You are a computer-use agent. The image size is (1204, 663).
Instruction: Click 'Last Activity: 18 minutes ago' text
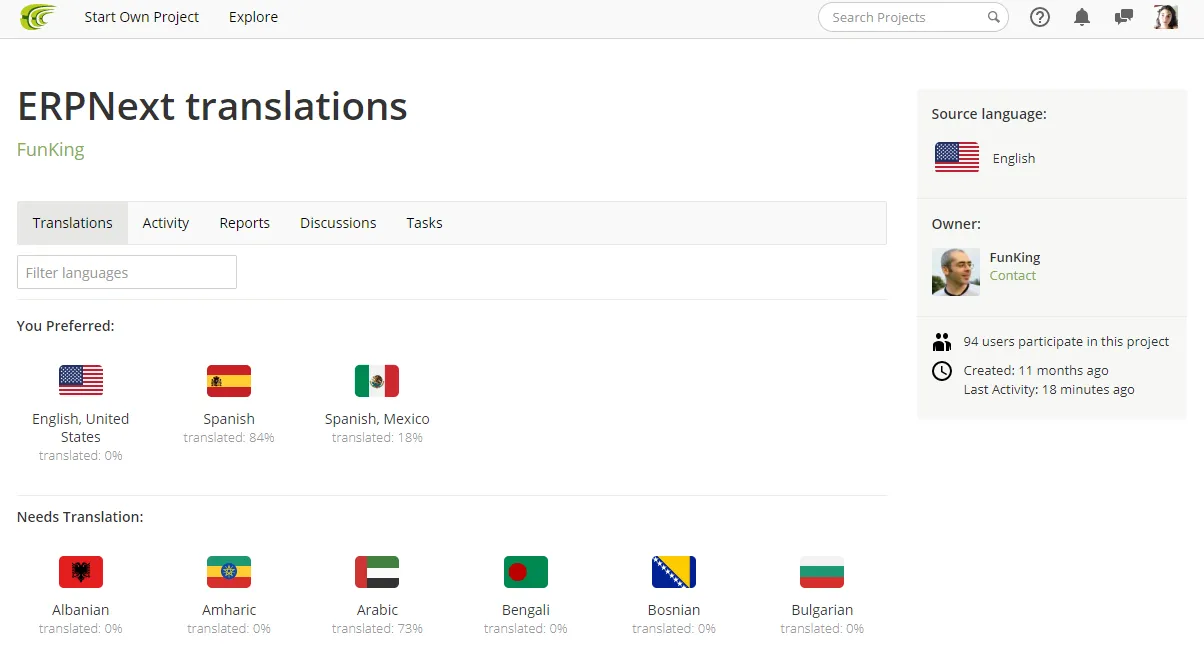click(1049, 390)
